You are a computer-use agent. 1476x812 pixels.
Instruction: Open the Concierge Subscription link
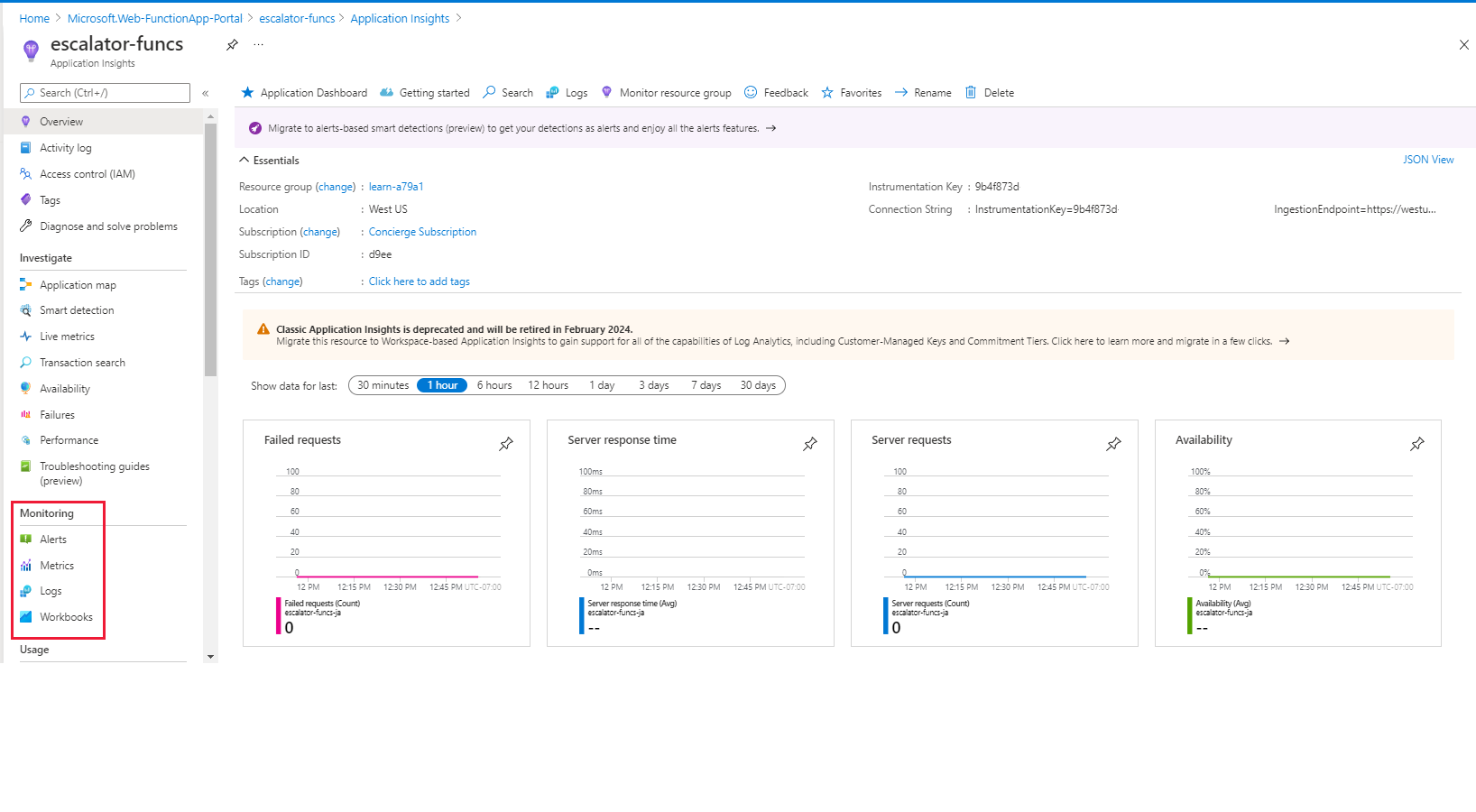(x=422, y=232)
